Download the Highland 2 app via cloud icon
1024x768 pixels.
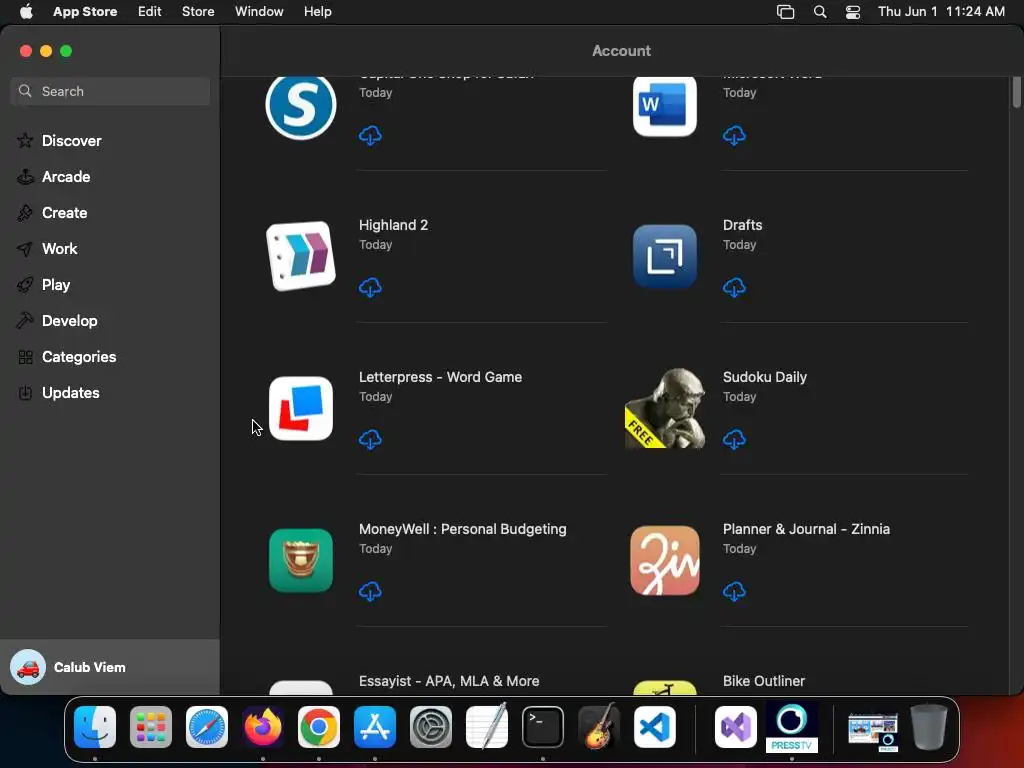pos(370,287)
